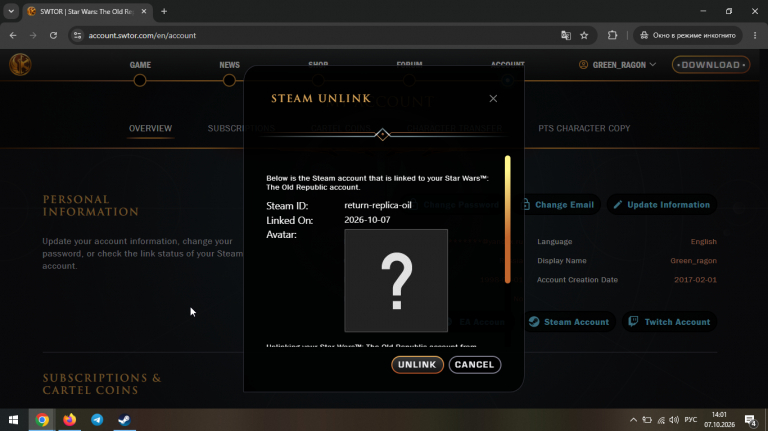Open a new browser tab with plus
This screenshot has height=431, width=768.
coord(164,11)
